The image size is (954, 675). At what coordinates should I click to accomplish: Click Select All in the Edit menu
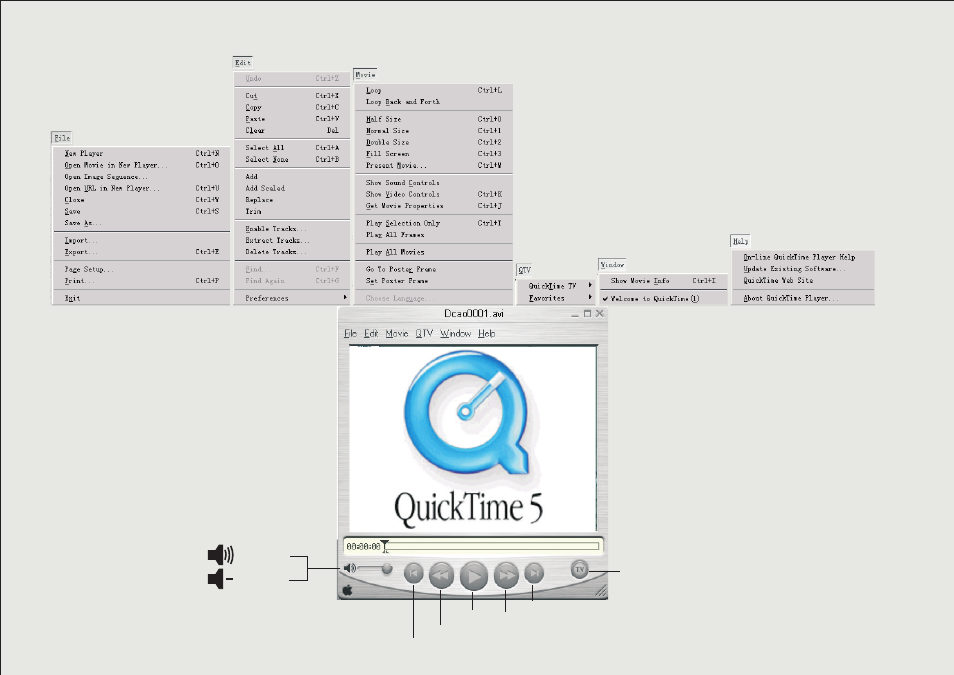(292, 148)
